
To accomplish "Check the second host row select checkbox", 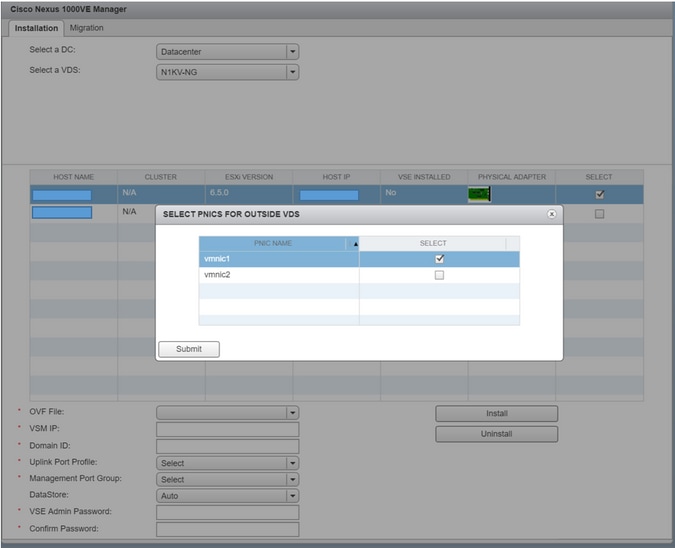I will pyautogui.click(x=599, y=214).
